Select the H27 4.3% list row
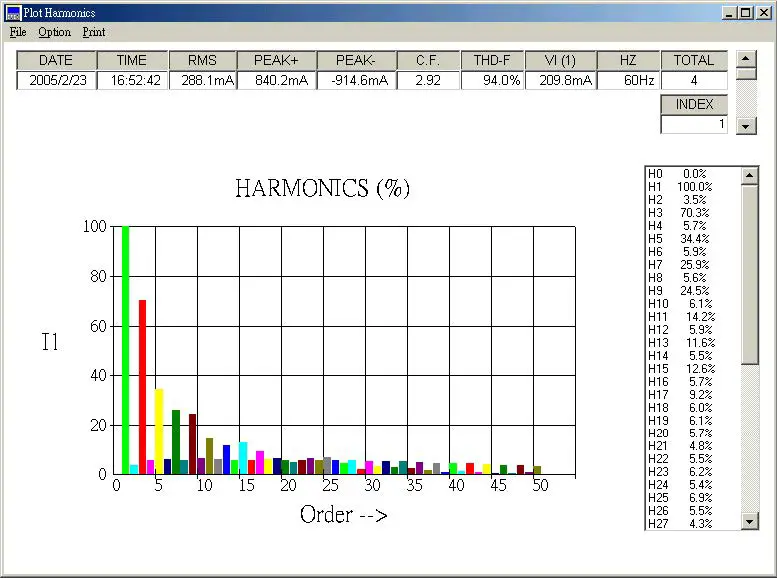This screenshot has height=578, width=777. coord(693,523)
